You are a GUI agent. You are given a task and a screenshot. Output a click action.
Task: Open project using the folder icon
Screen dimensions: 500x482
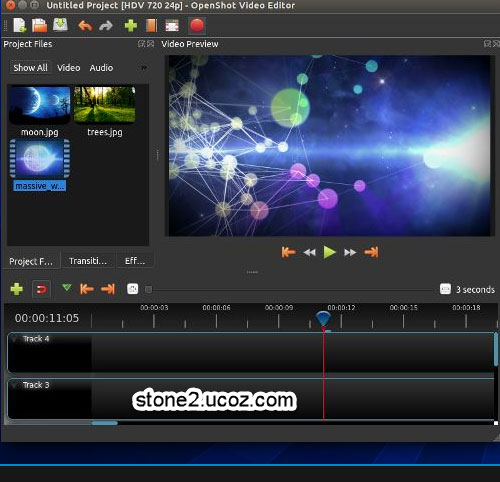coord(39,26)
